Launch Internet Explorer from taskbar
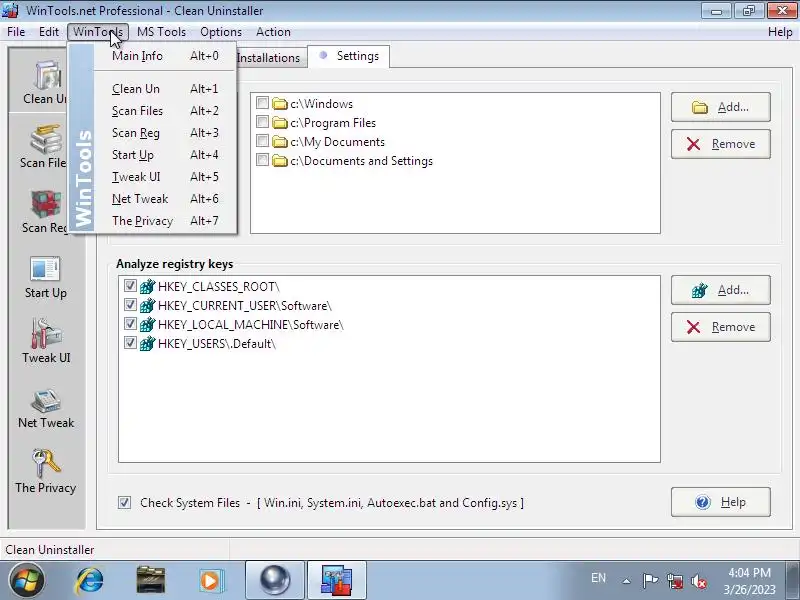This screenshot has width=800, height=600. coord(90,581)
